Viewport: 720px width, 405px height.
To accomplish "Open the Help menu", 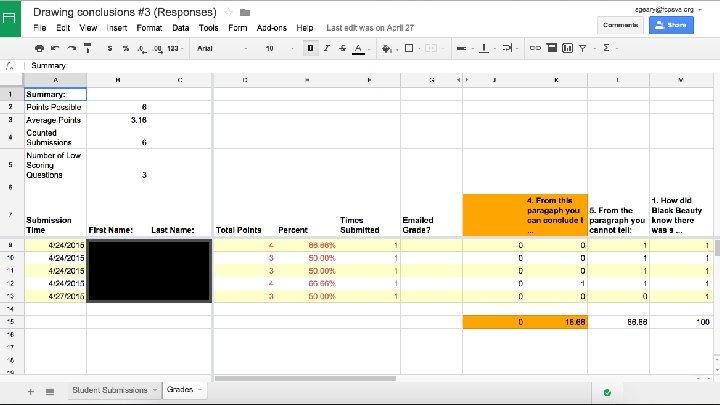I will (304, 28).
